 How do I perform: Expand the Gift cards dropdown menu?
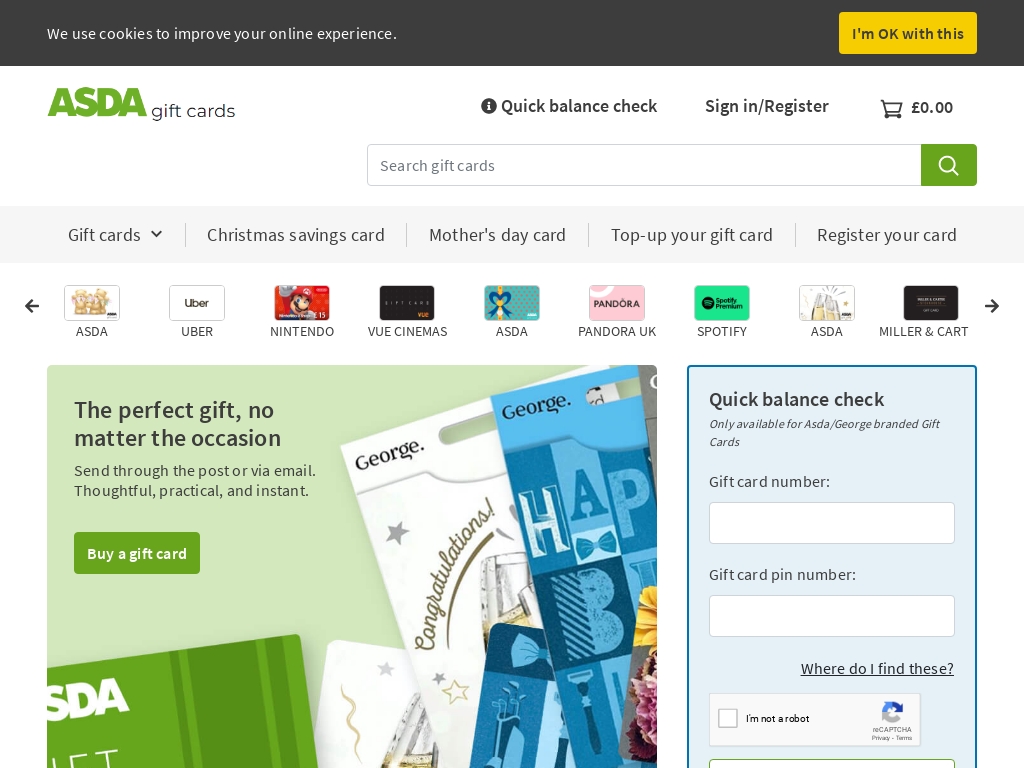tap(115, 234)
